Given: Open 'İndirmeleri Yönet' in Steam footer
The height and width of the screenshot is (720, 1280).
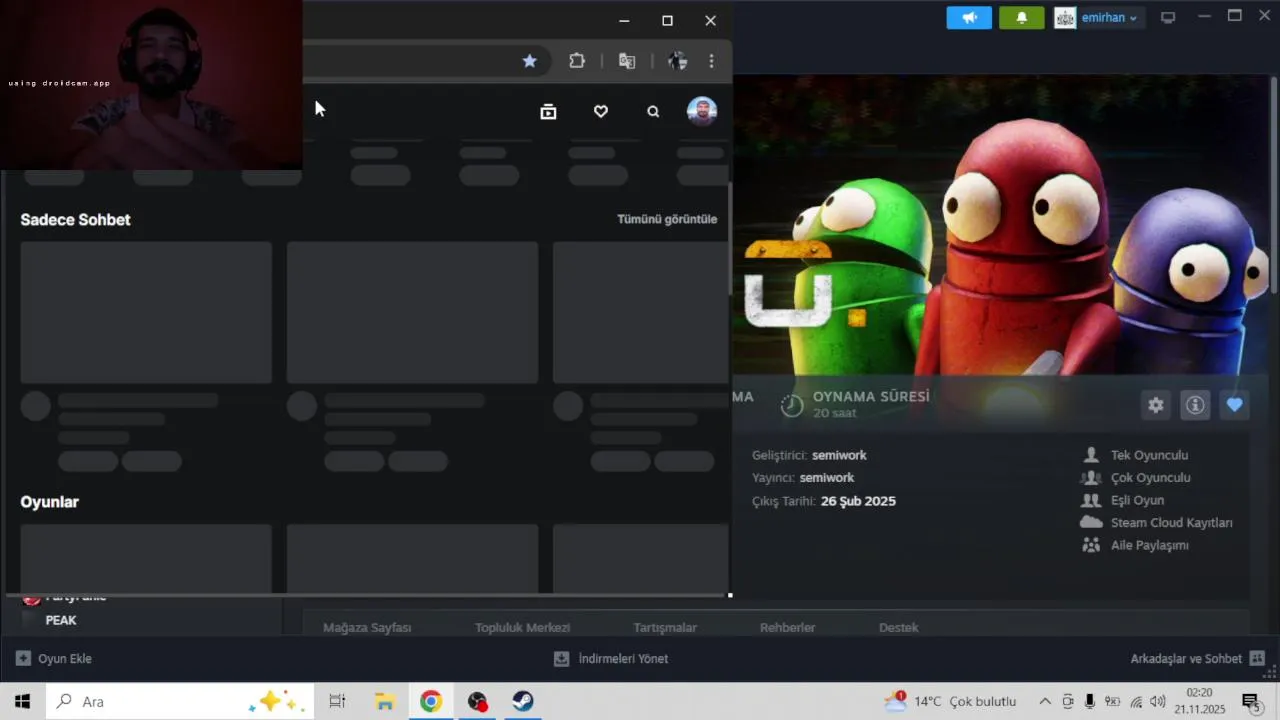Looking at the screenshot, I should coord(611,659).
